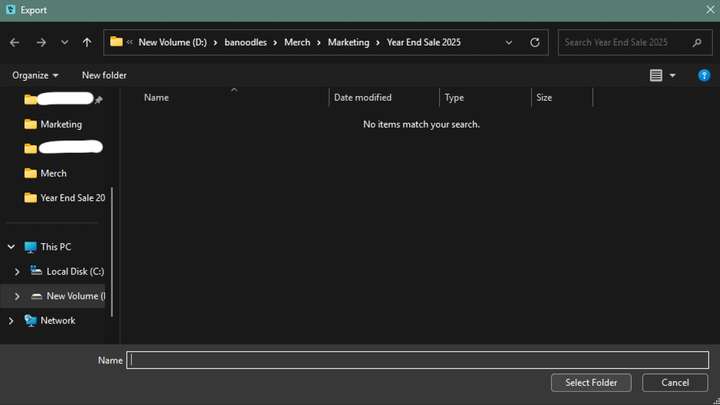Select Marketing folder in Quick access

tap(60, 124)
